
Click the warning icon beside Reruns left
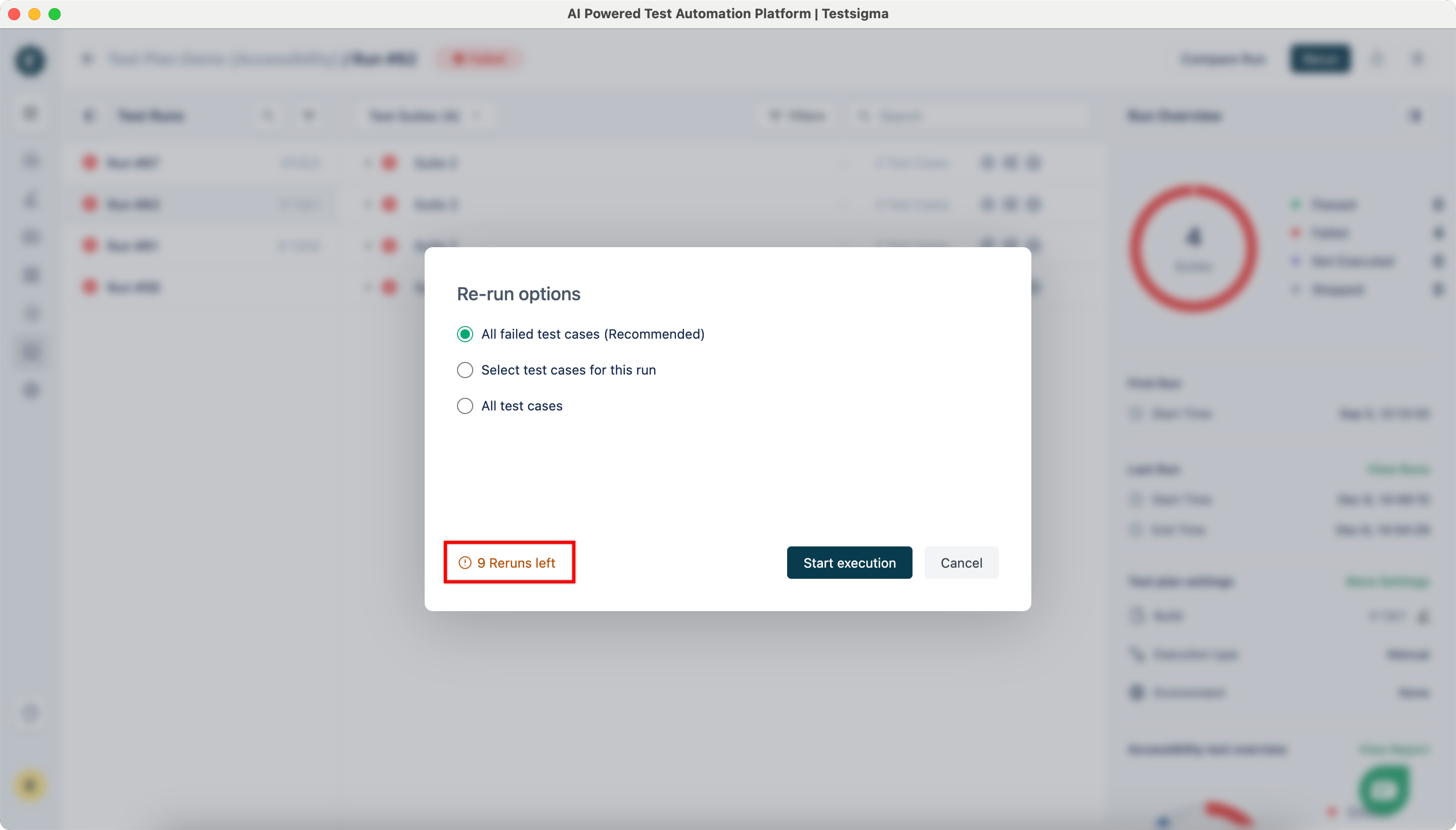[465, 563]
